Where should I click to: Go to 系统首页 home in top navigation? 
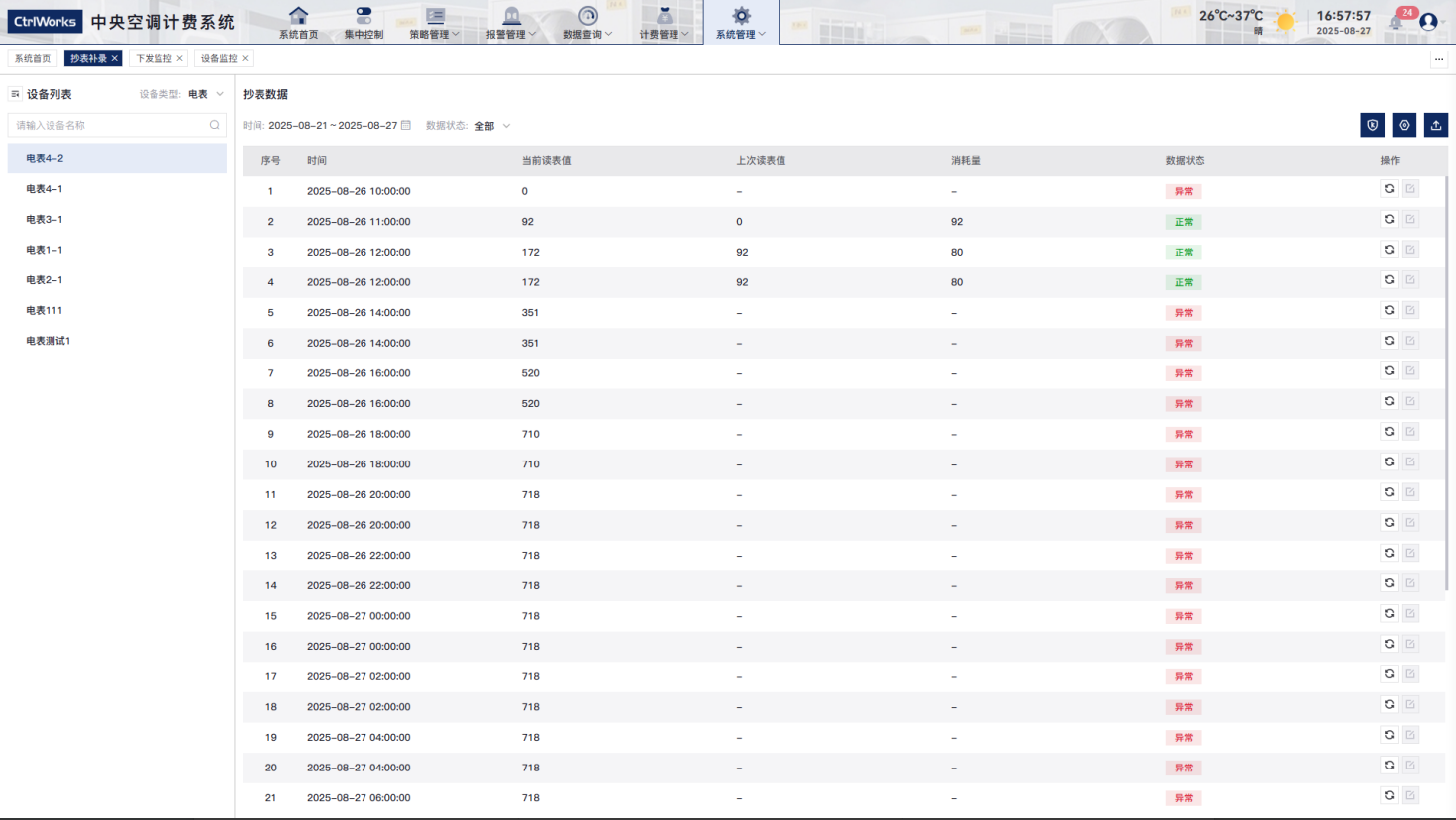pyautogui.click(x=298, y=23)
